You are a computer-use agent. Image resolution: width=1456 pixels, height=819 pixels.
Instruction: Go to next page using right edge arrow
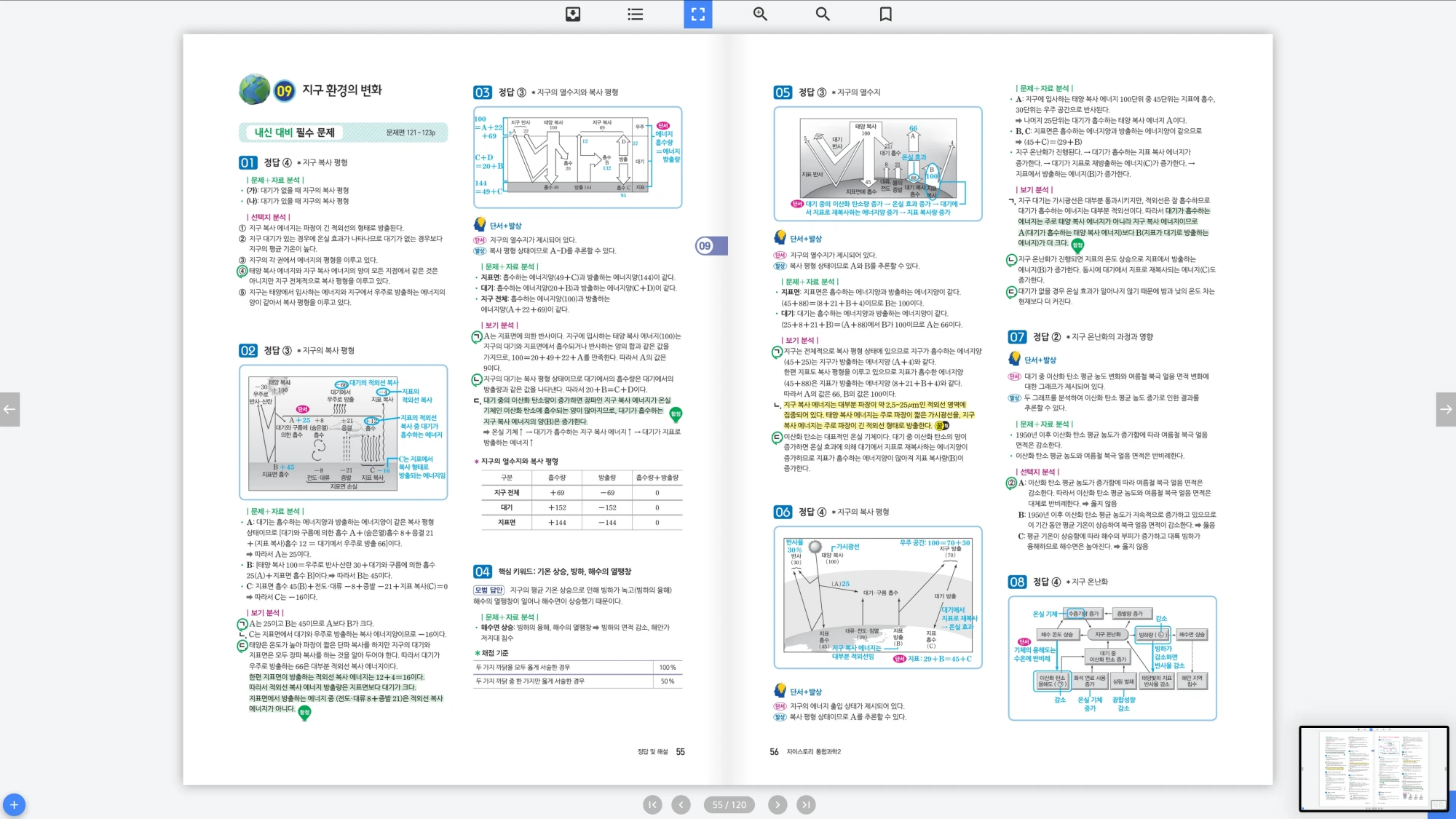coord(1446,409)
